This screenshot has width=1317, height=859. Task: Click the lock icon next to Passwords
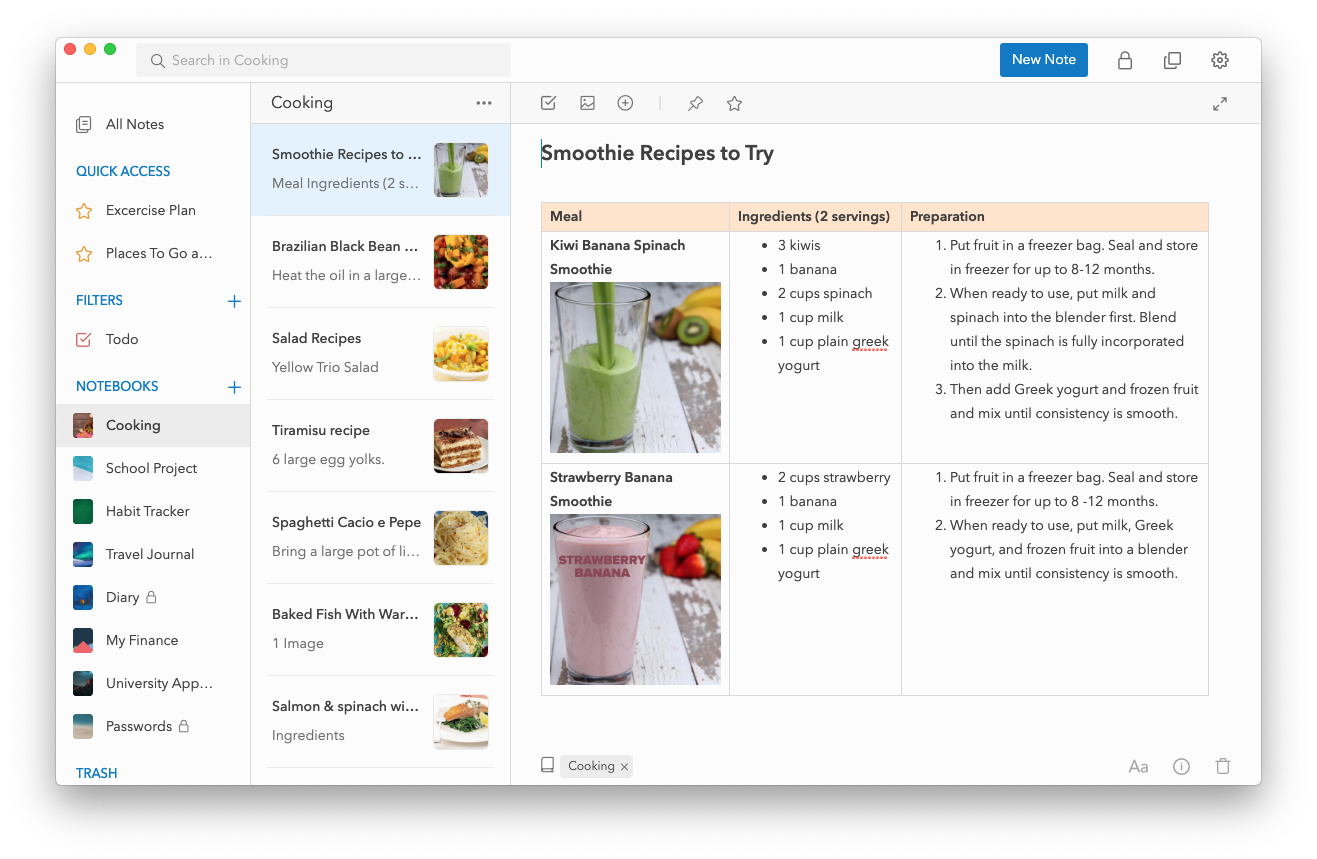184,726
